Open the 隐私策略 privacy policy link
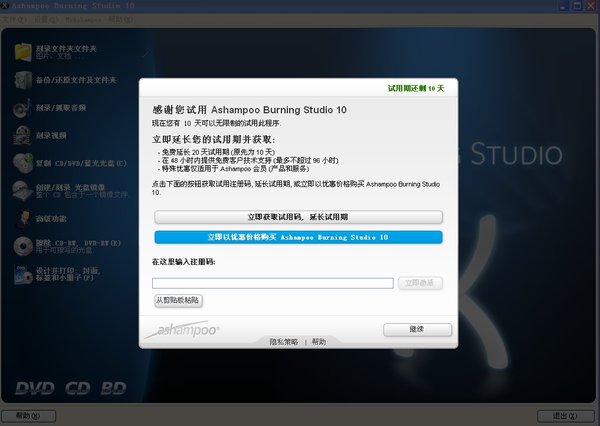 tap(284, 342)
